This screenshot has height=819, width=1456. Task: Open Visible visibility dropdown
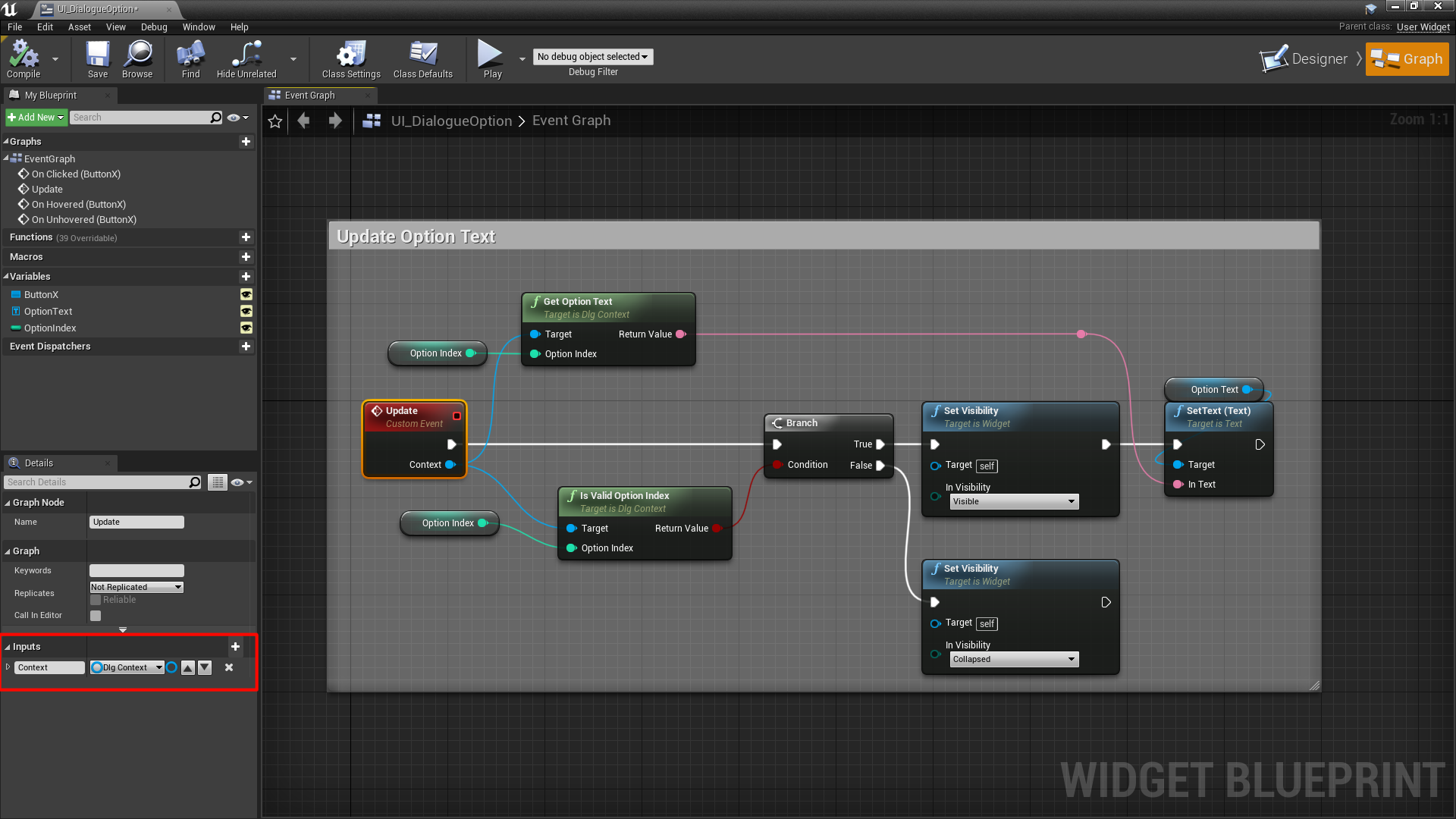(x=1014, y=502)
